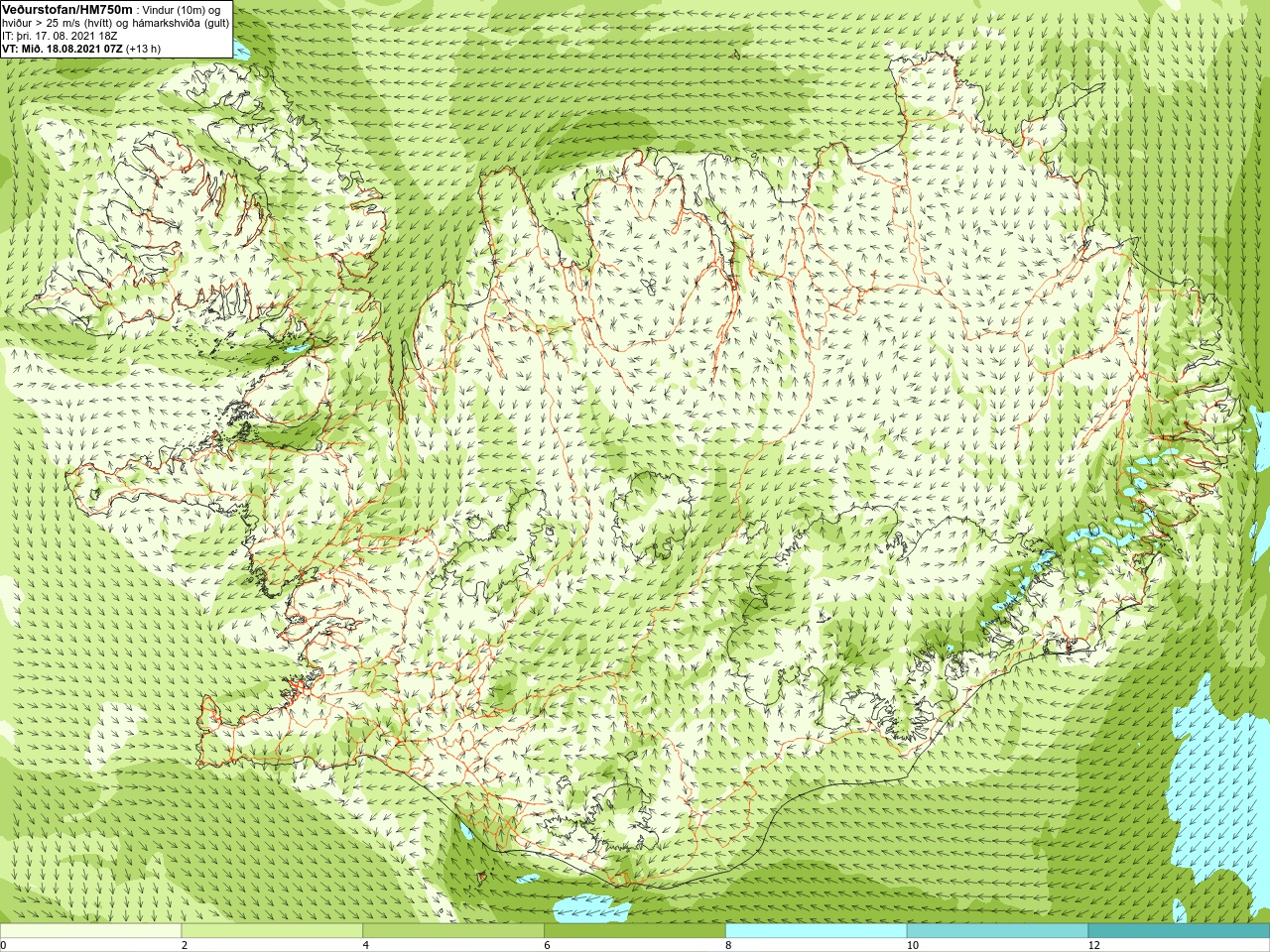This screenshot has width=1270, height=952.
Task: Click the 2–4 m/s light green scale segment
Action: click(x=272, y=931)
